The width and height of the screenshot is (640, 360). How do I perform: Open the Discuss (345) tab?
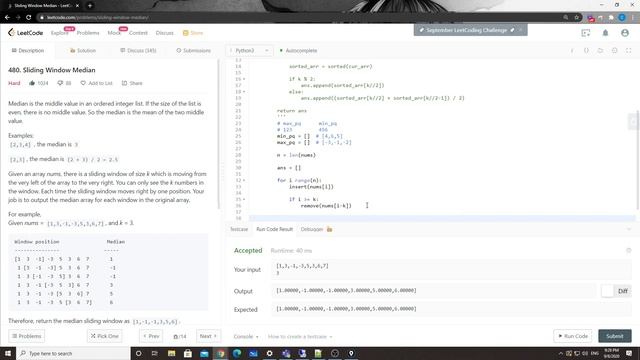point(138,51)
